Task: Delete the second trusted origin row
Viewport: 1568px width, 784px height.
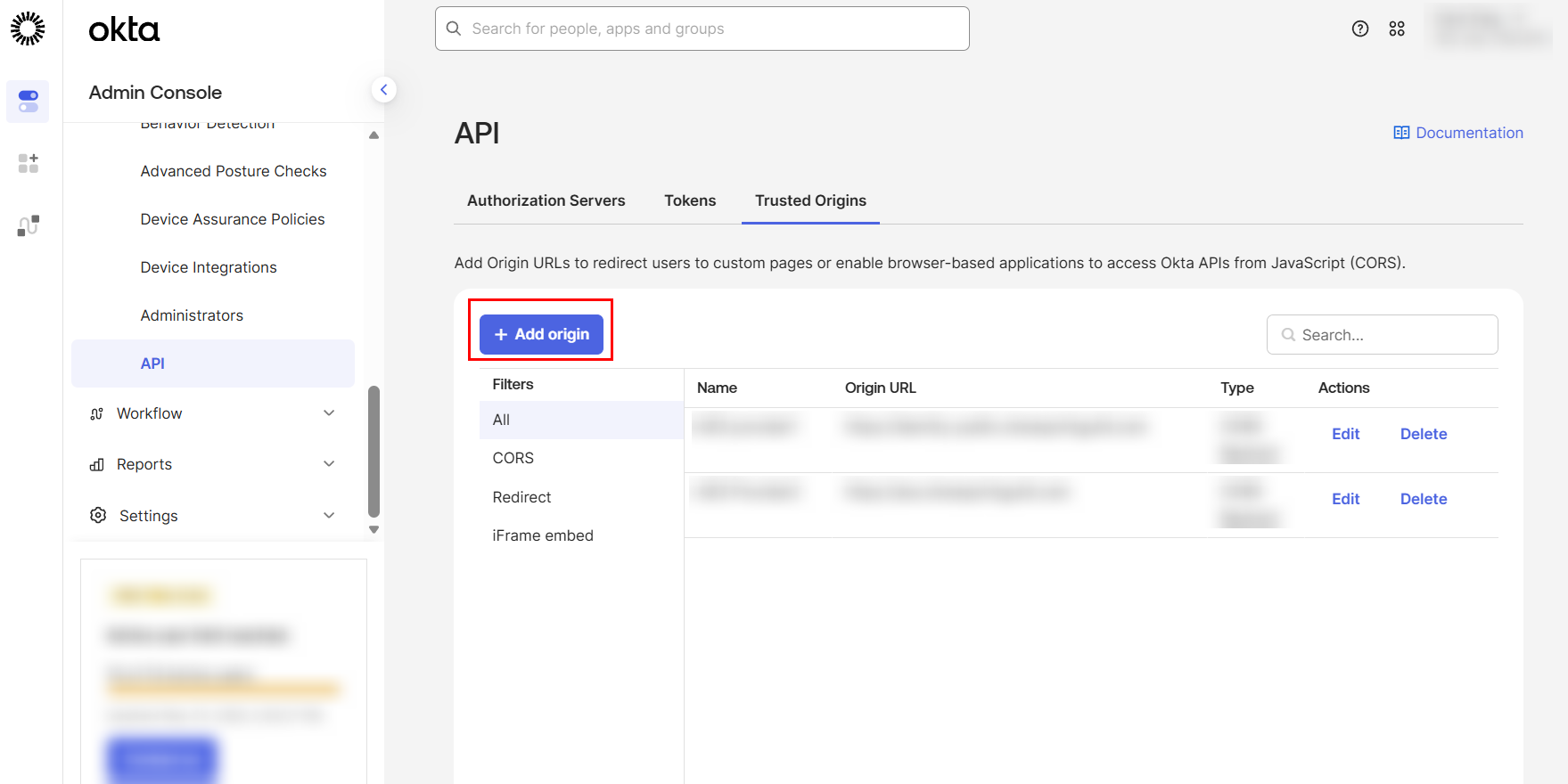Action: 1424,499
